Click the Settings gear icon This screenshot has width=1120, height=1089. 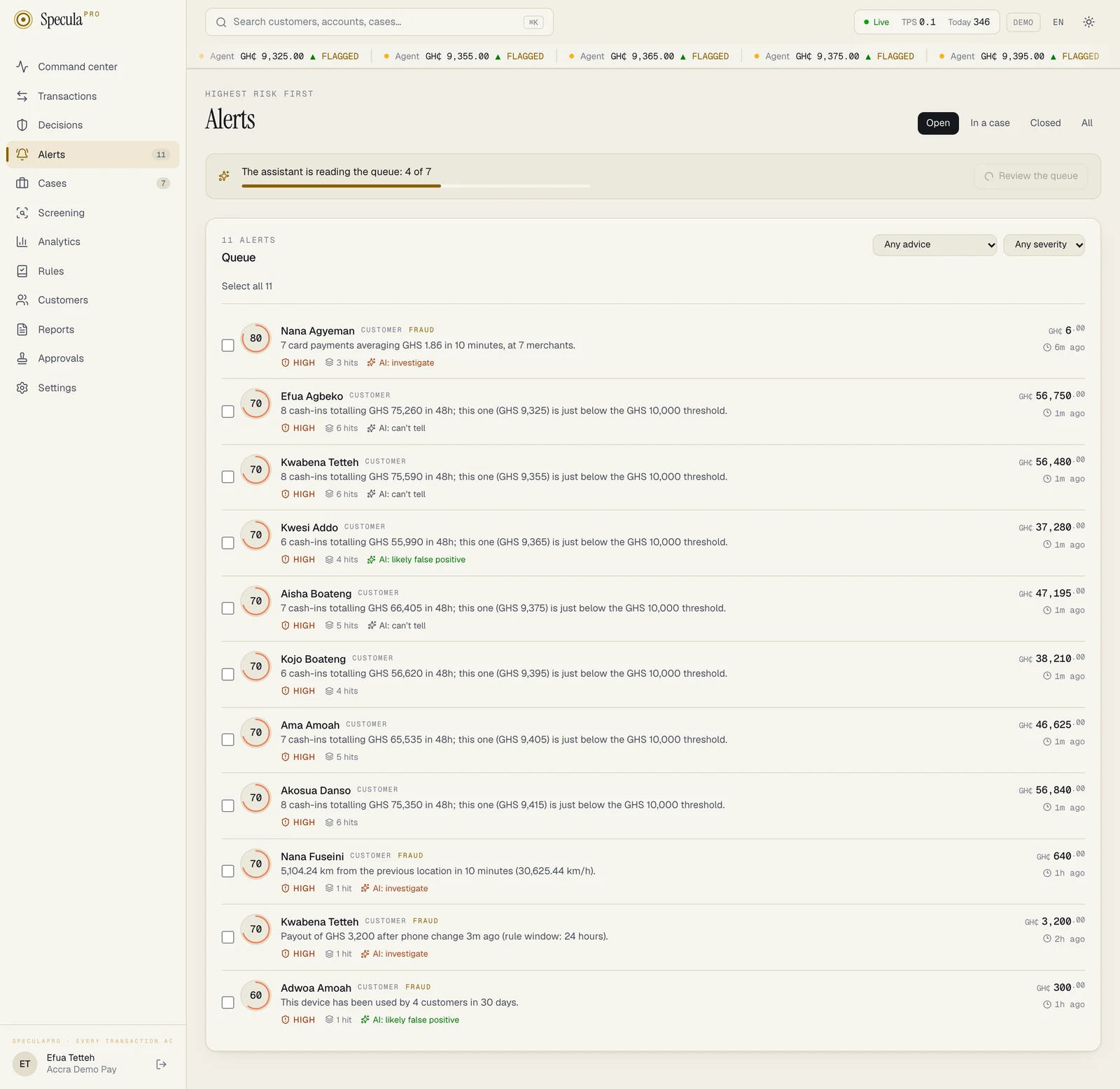click(22, 388)
